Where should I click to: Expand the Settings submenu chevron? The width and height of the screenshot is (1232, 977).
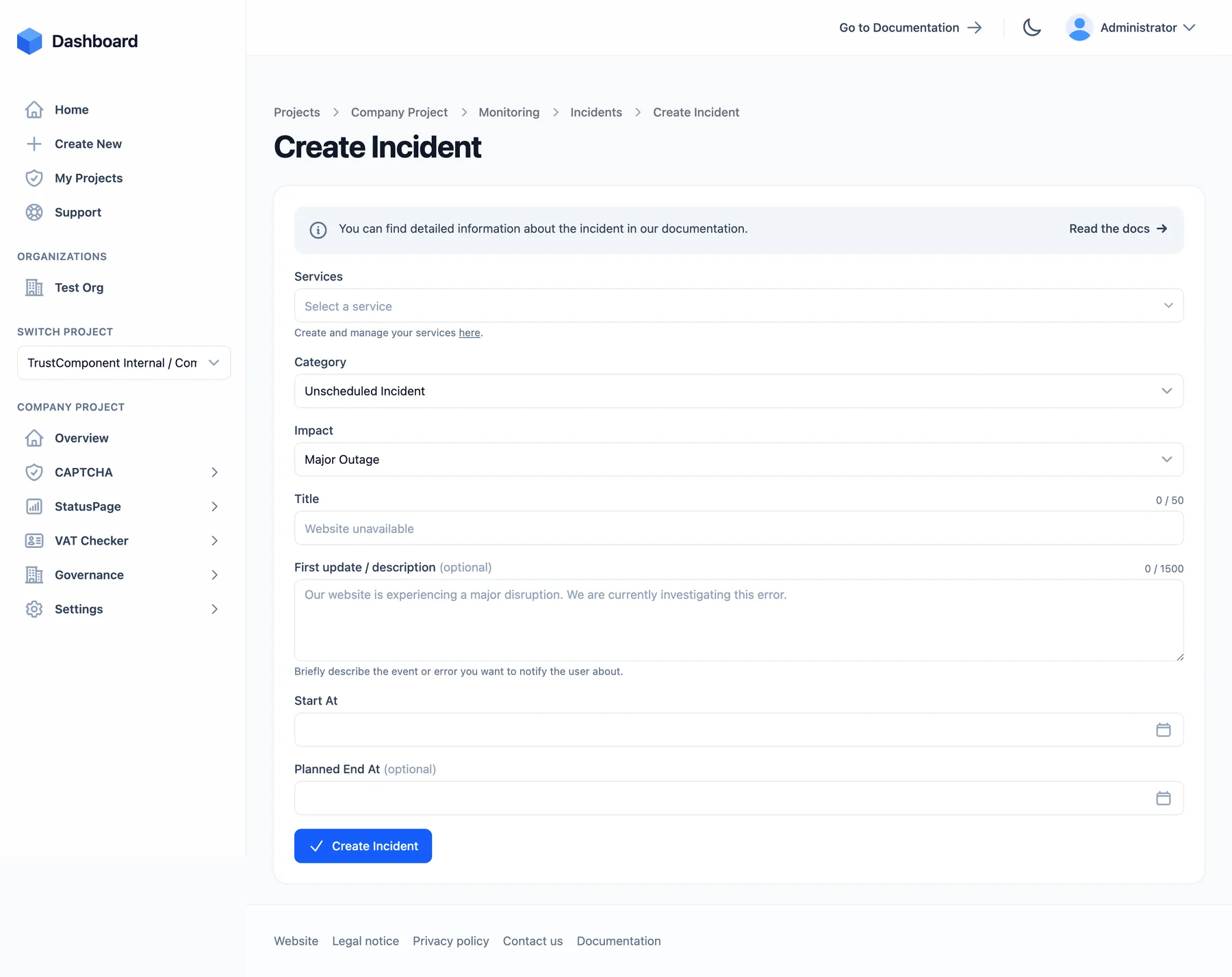pyautogui.click(x=214, y=609)
